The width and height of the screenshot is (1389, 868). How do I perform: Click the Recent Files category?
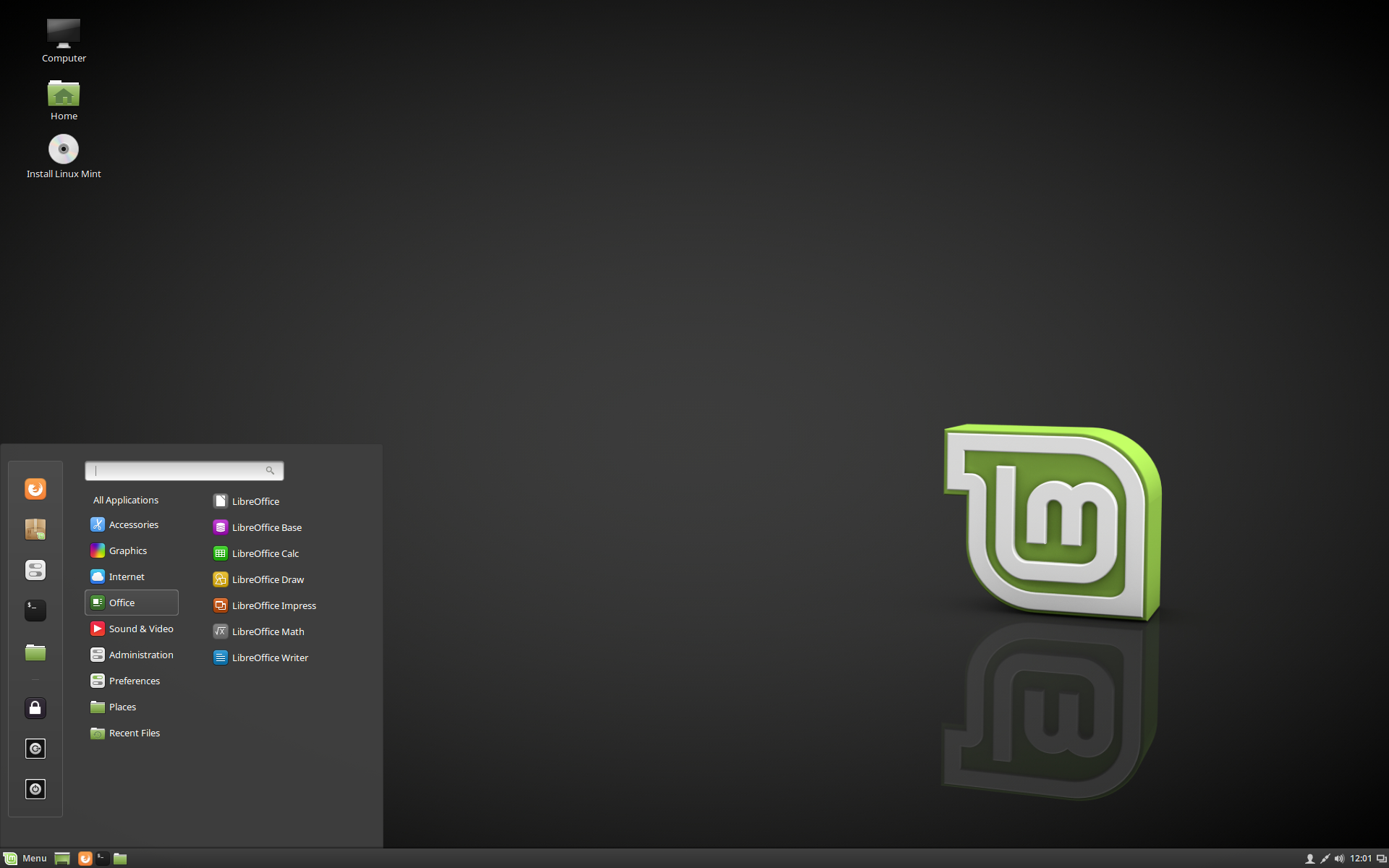tap(134, 732)
